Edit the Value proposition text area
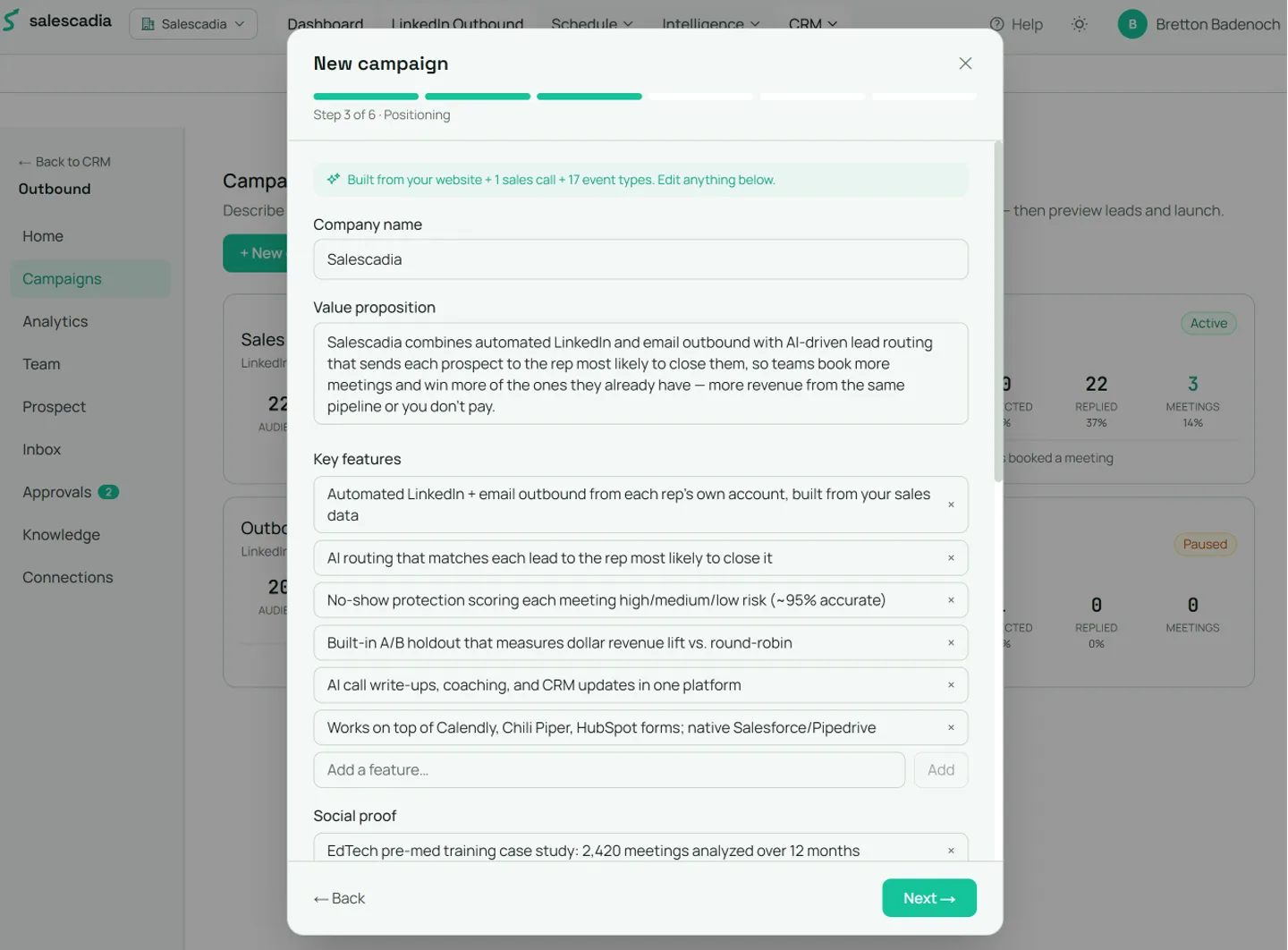Viewport: 1288px width, 950px height. (x=640, y=374)
